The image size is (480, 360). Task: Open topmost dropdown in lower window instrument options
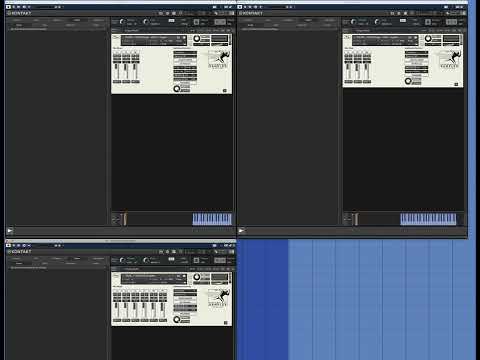[185, 291]
